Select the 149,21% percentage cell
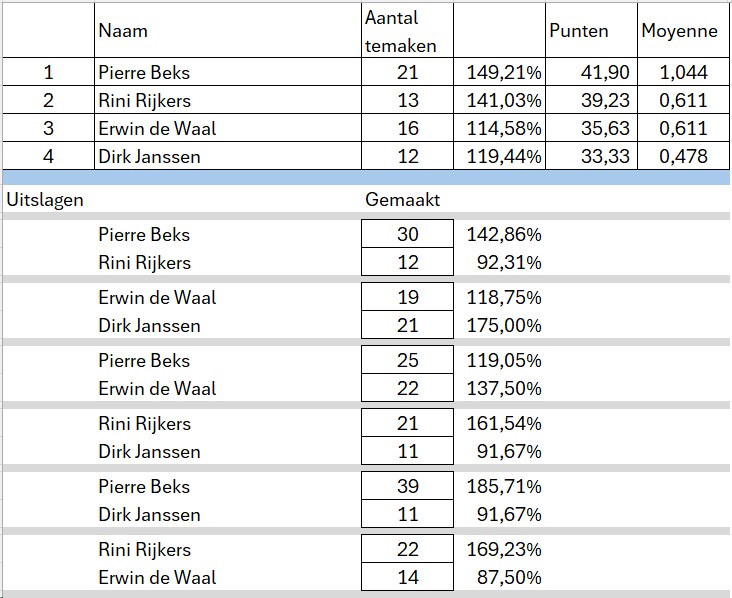Viewport: 732px width, 598px height. 504,72
